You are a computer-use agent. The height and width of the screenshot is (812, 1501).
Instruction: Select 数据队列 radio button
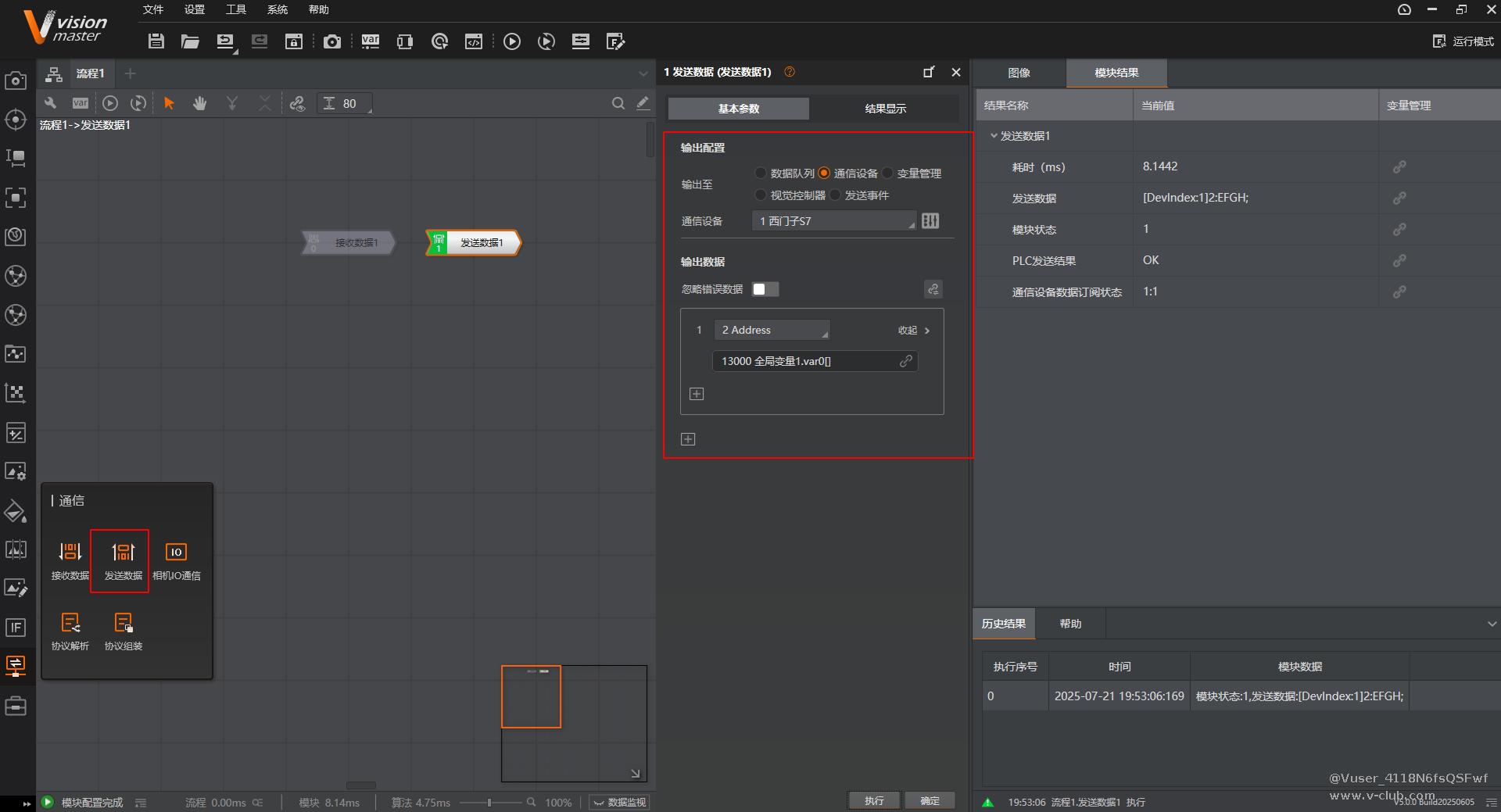pyautogui.click(x=761, y=173)
